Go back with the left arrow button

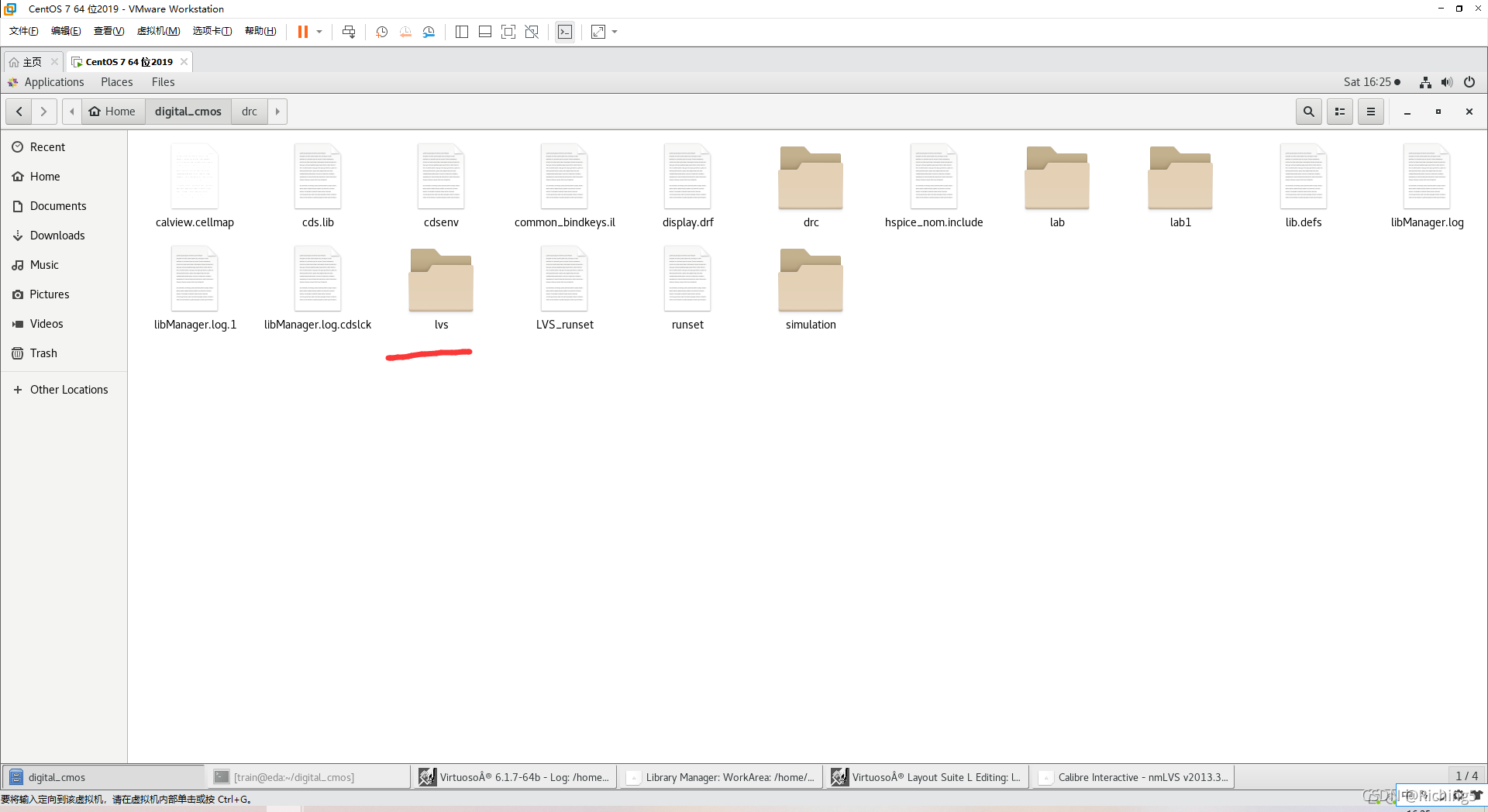(x=19, y=112)
